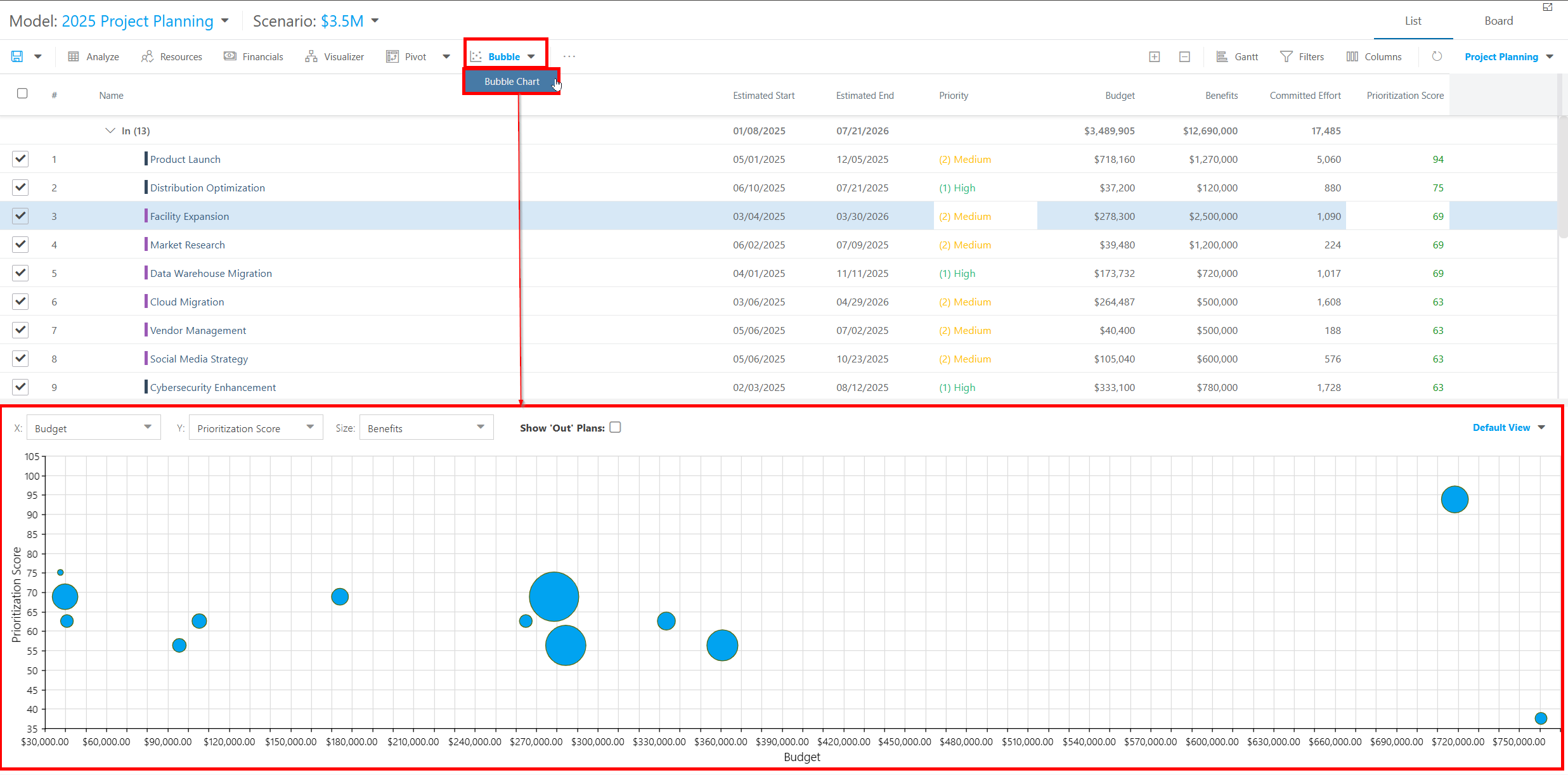The height and width of the screenshot is (775, 1568).
Task: Click the expand all plus icon
Action: (x=1155, y=56)
